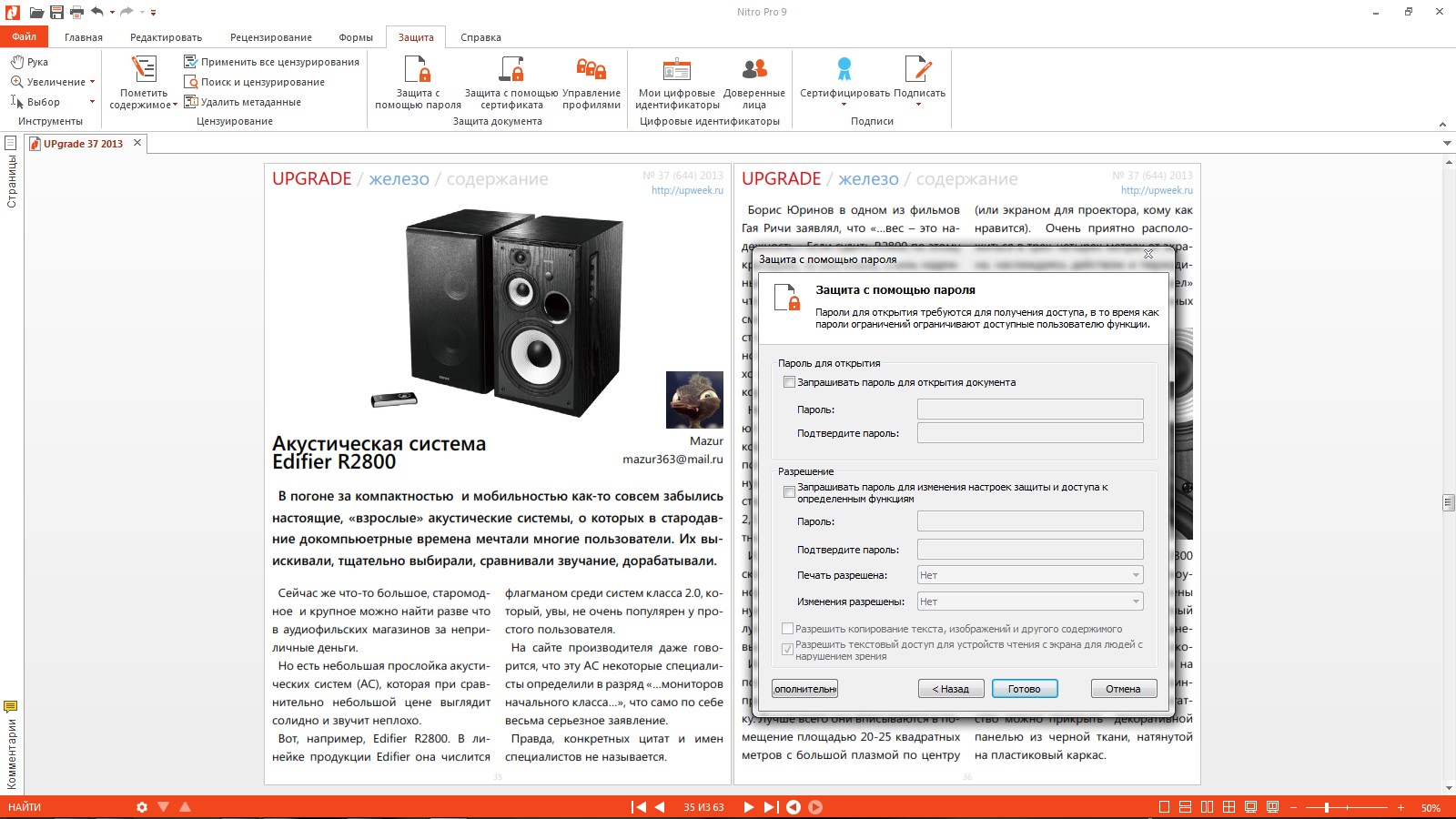This screenshot has width=1456, height=819.
Task: Close the password protection dialog
Action: (x=1148, y=254)
